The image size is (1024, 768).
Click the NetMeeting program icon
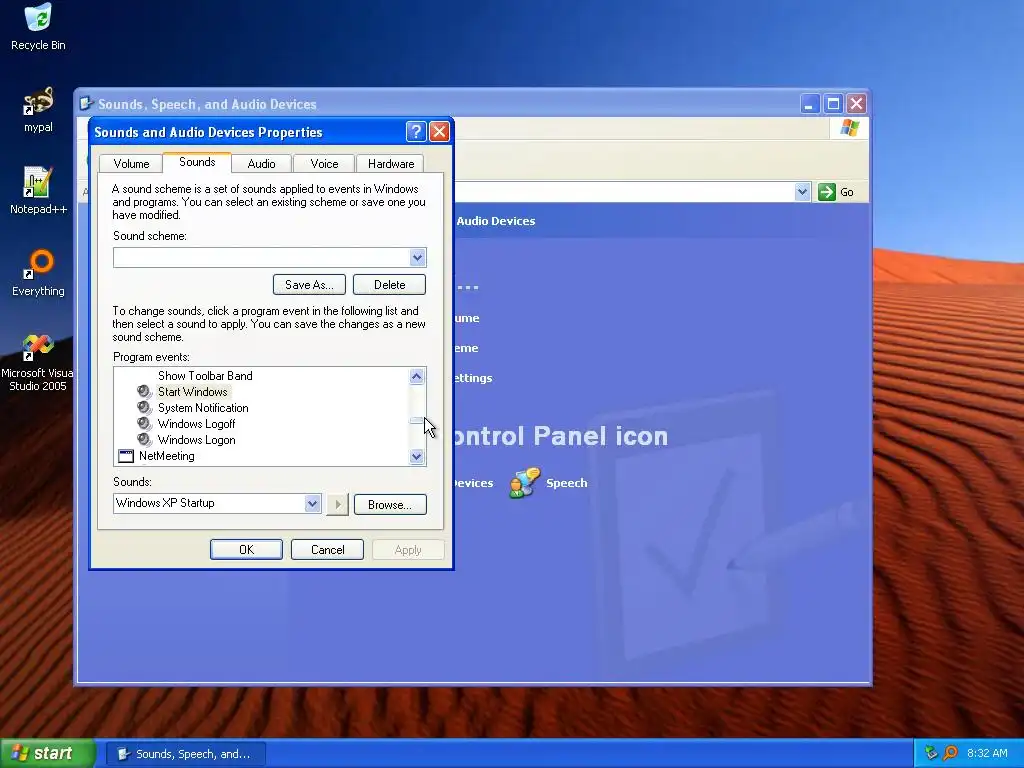point(125,456)
